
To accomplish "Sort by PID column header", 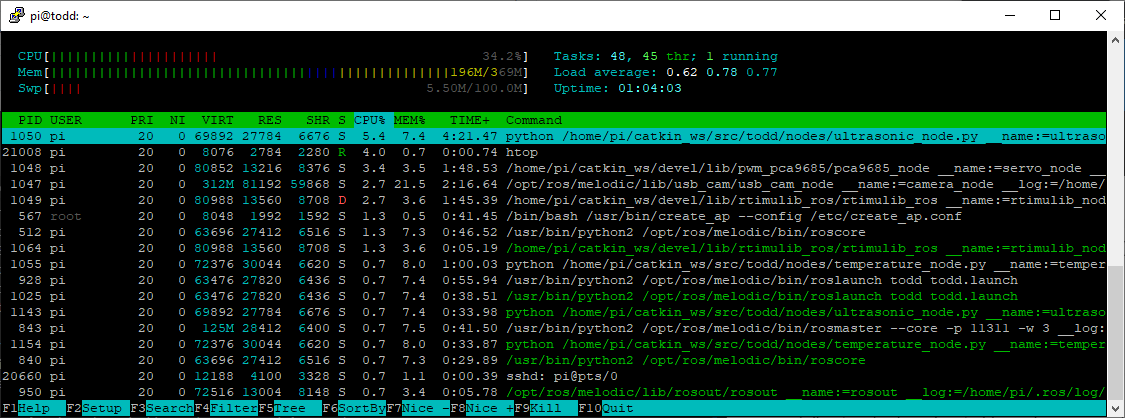I will (30, 120).
